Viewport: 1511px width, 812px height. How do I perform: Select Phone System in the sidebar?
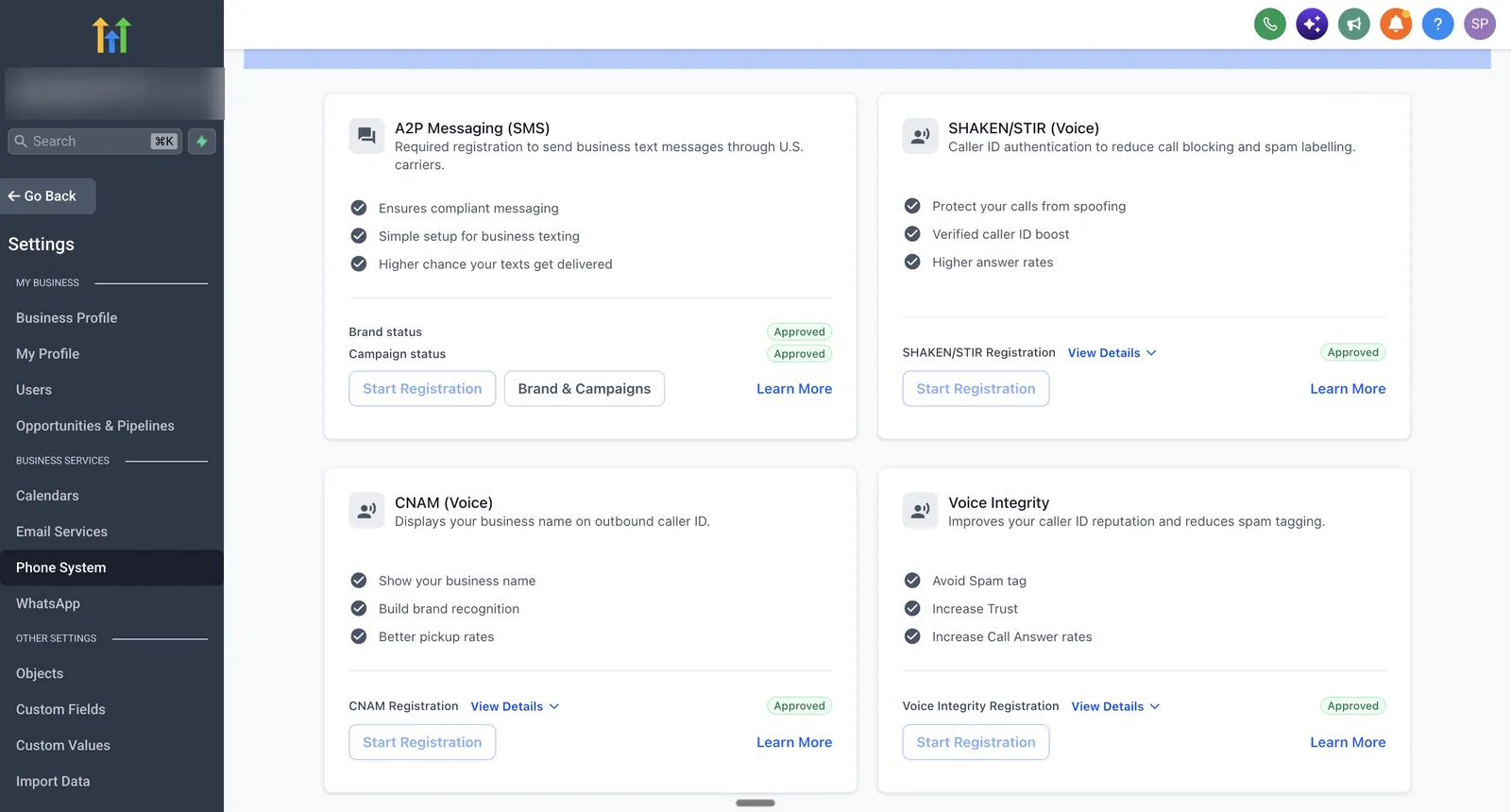pos(111,567)
